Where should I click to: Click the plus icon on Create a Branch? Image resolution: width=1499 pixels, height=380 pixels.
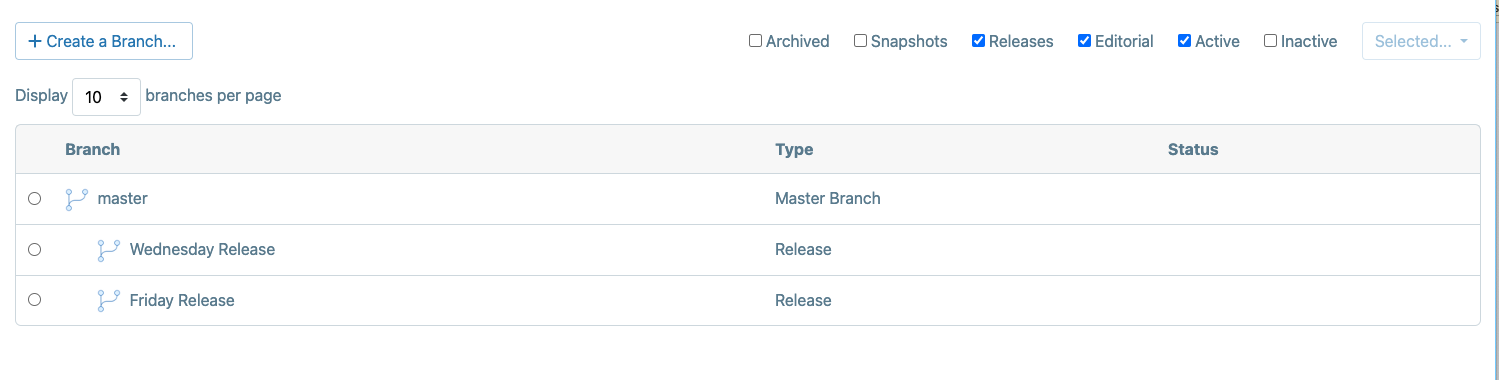[35, 42]
